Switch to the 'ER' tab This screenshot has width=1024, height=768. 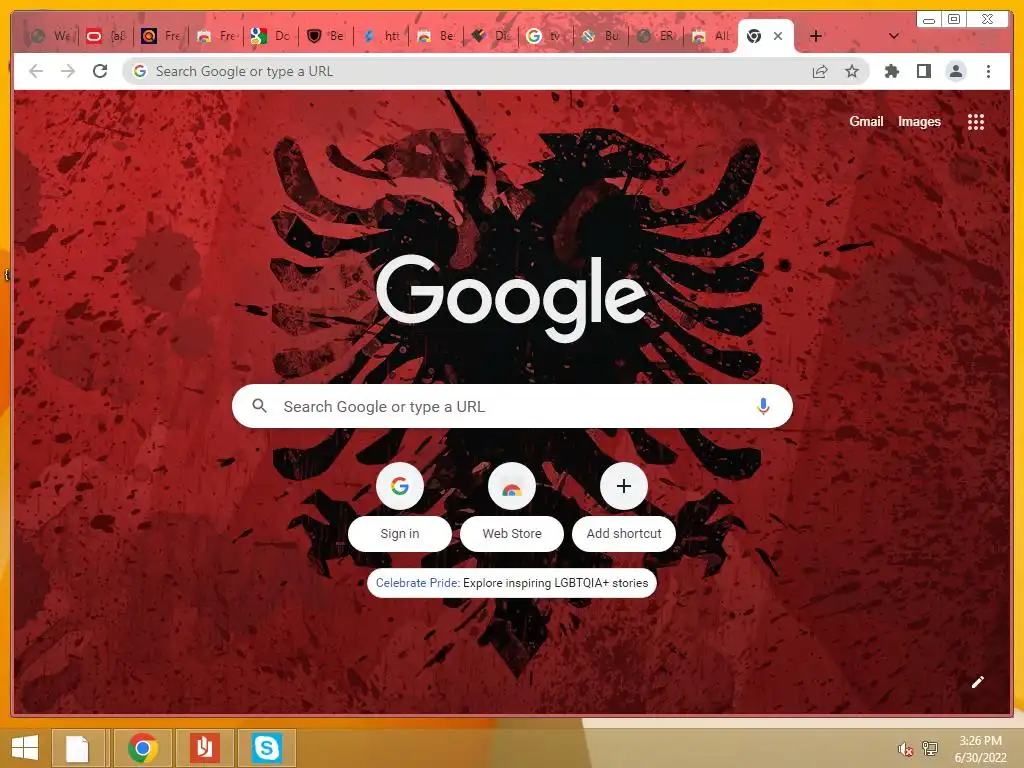tap(656, 36)
